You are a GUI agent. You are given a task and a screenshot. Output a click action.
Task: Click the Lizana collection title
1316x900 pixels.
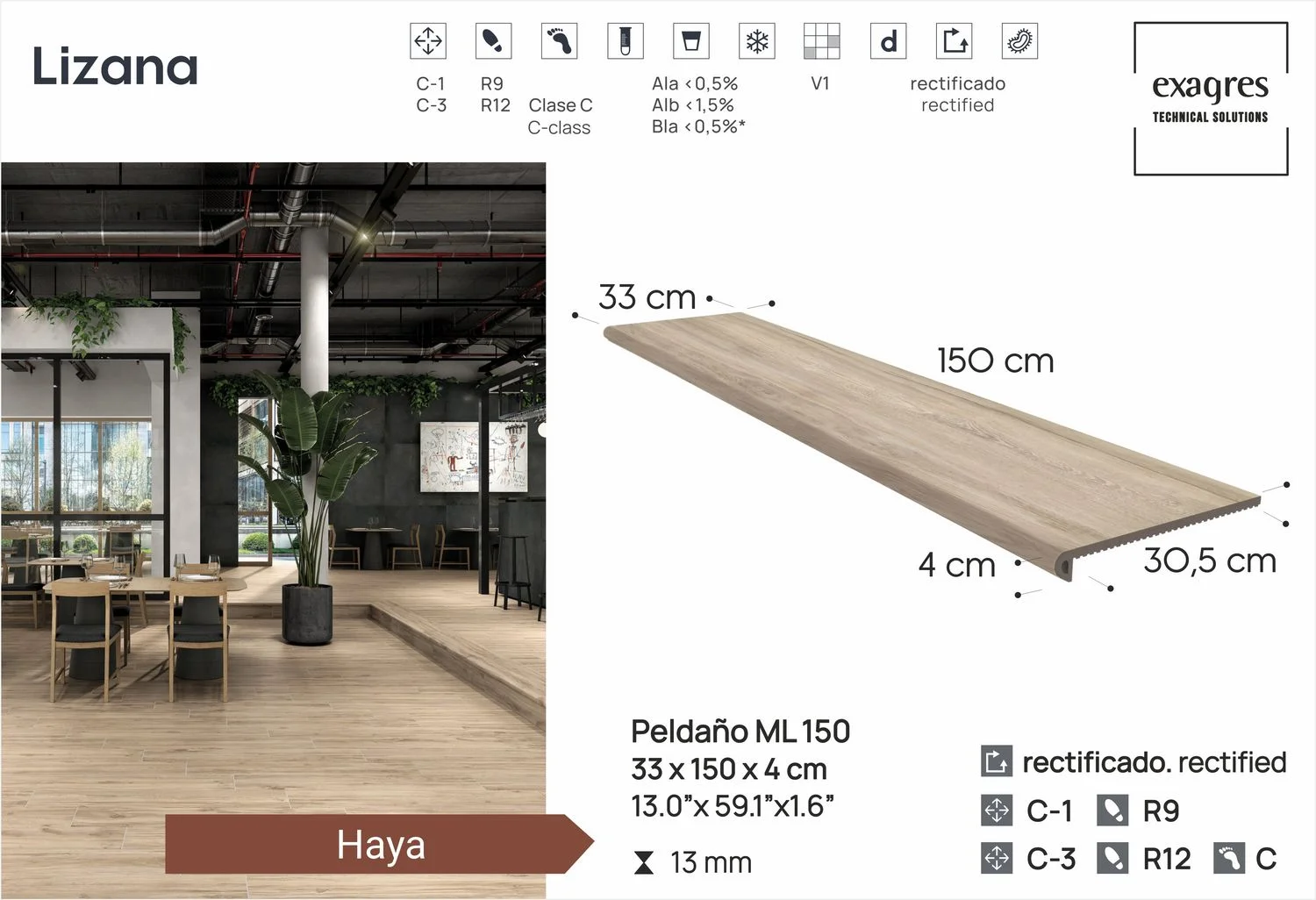click(x=115, y=67)
